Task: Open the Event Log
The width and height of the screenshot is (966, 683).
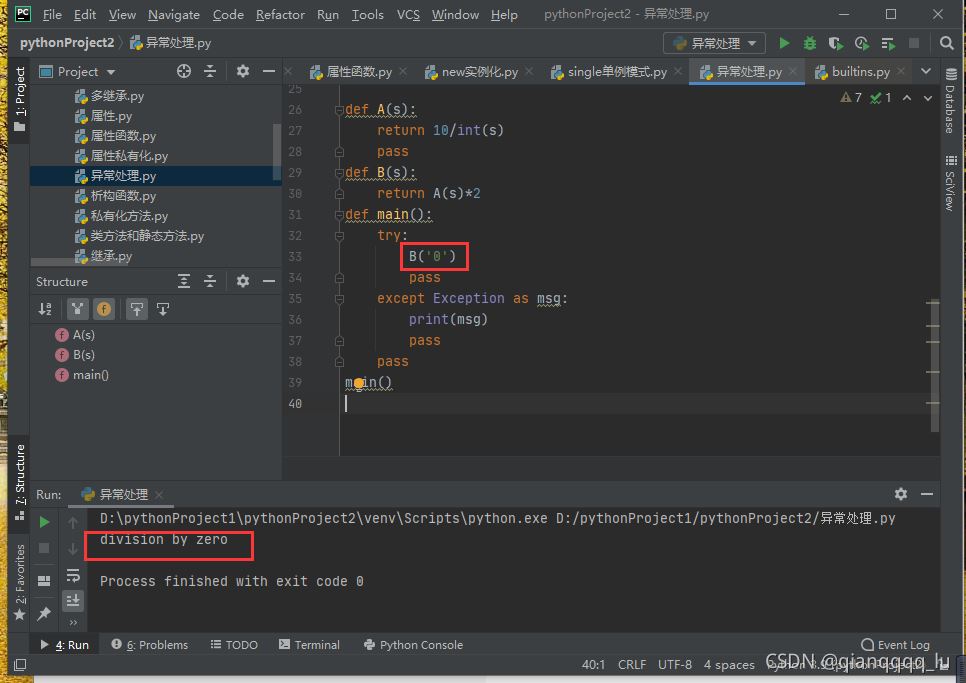Action: (x=895, y=645)
